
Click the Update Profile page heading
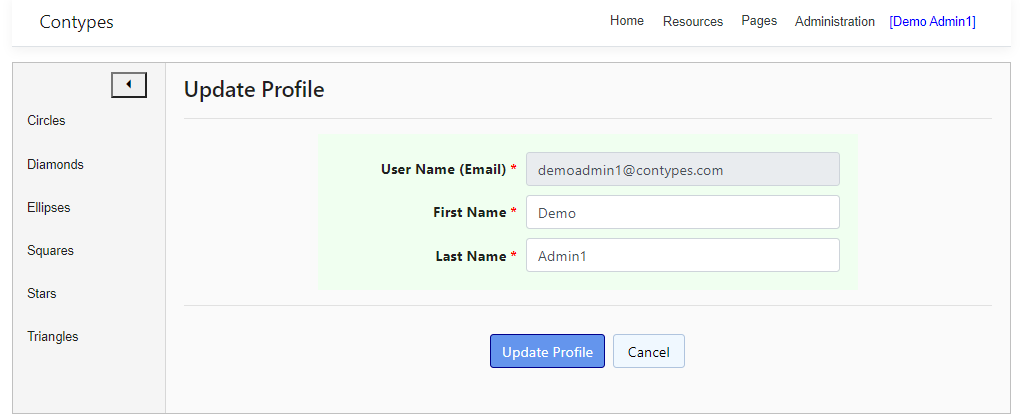(x=254, y=90)
